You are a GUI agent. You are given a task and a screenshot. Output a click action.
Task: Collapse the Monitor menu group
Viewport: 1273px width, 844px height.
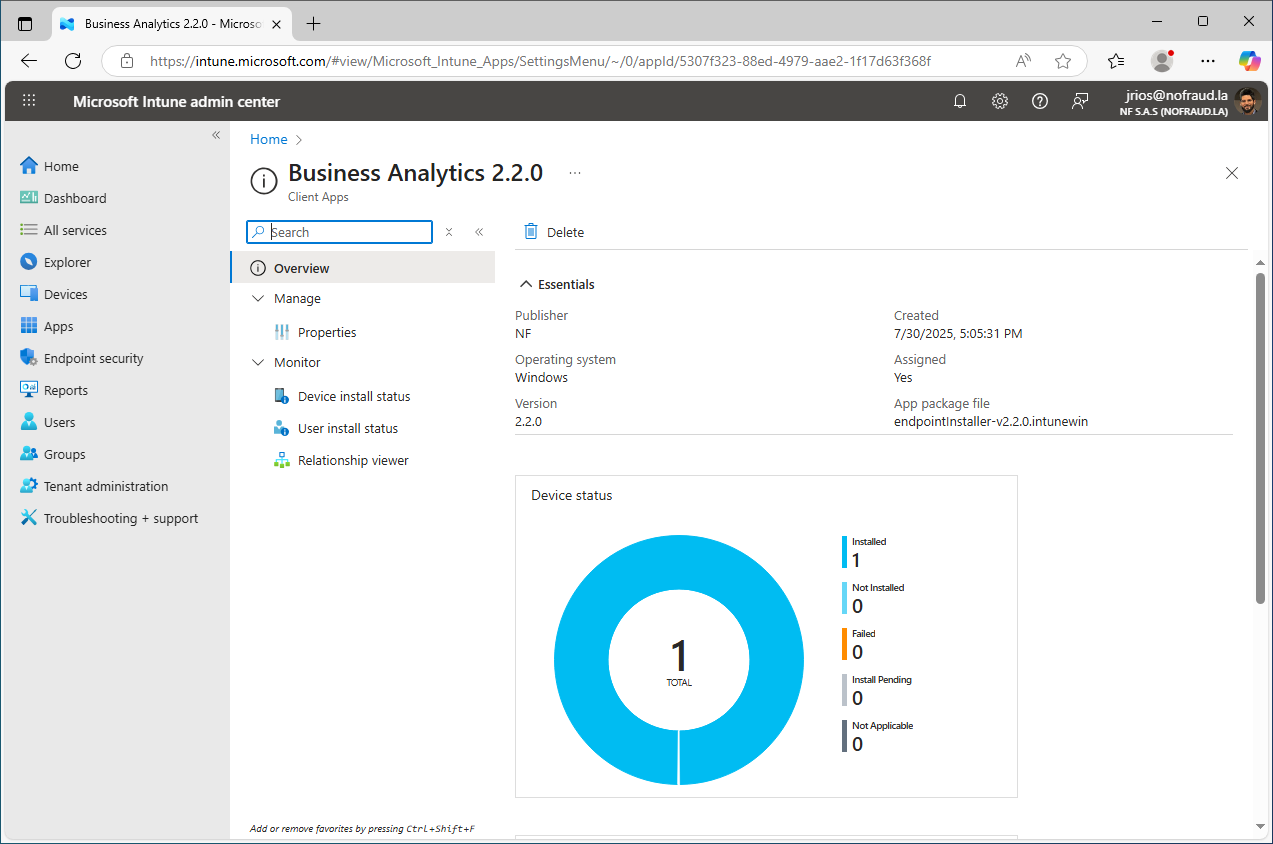(258, 362)
